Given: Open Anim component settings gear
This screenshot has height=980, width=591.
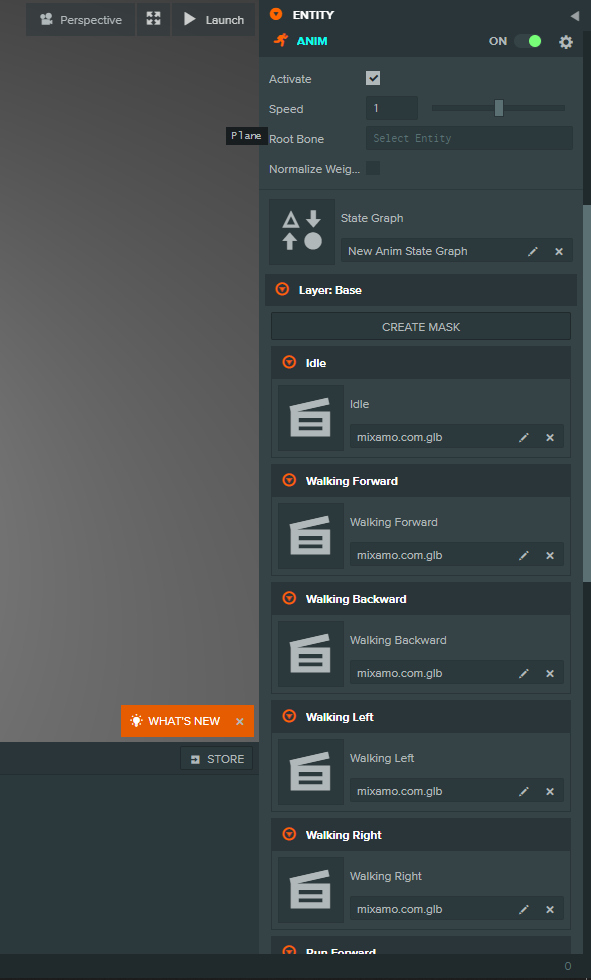Looking at the screenshot, I should point(565,42).
